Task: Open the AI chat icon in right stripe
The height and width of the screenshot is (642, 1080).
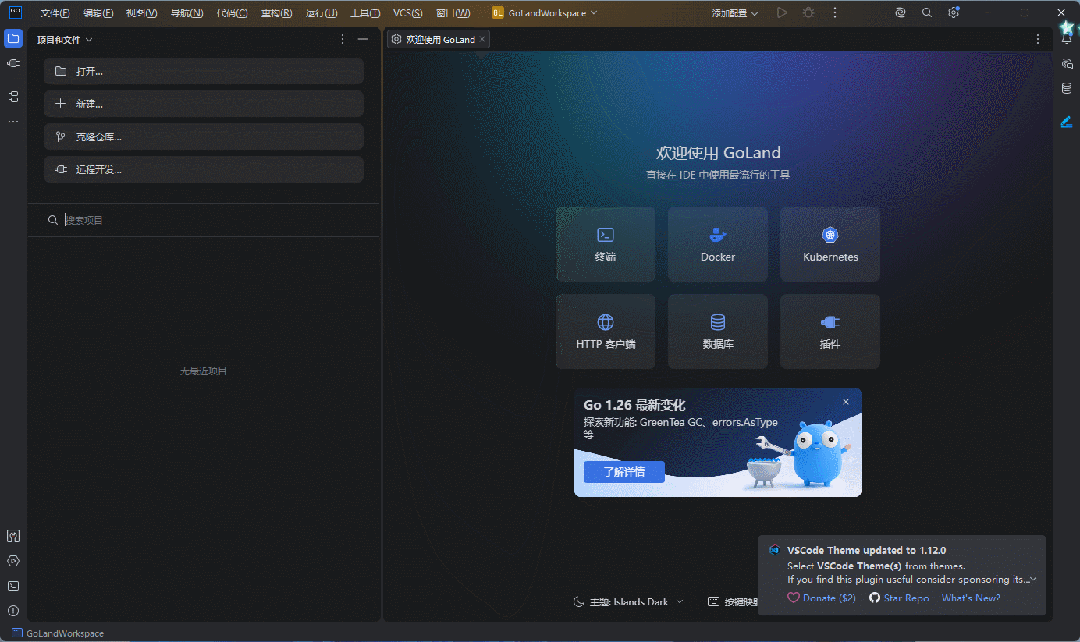Action: pyautogui.click(x=1066, y=63)
